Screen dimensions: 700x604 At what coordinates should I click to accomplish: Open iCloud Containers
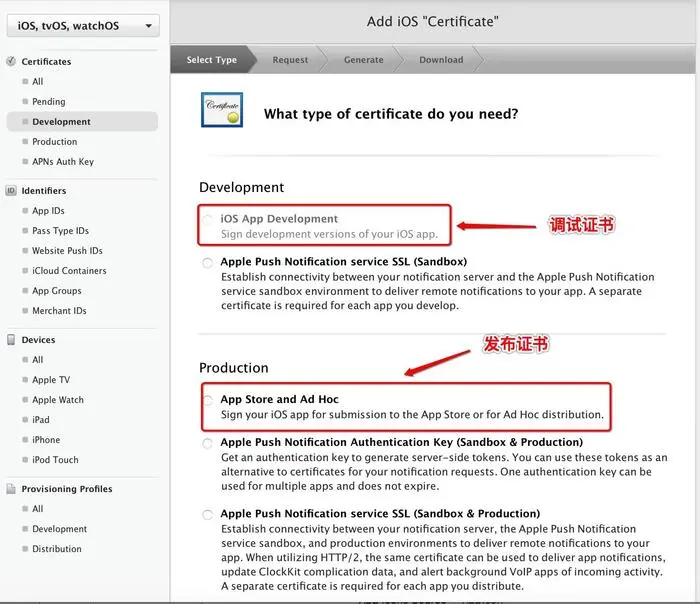(69, 271)
